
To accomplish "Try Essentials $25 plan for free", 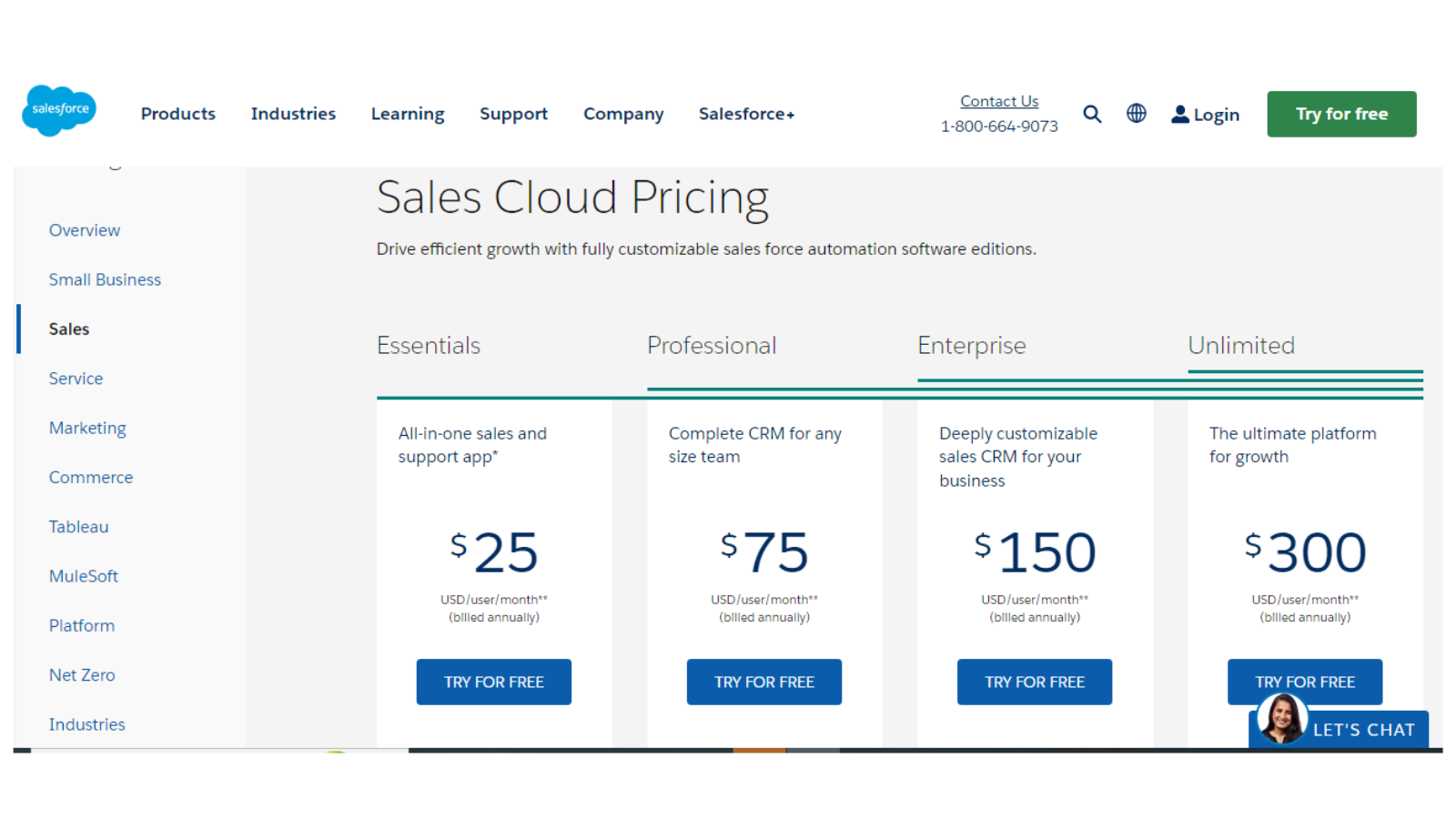I will (494, 682).
